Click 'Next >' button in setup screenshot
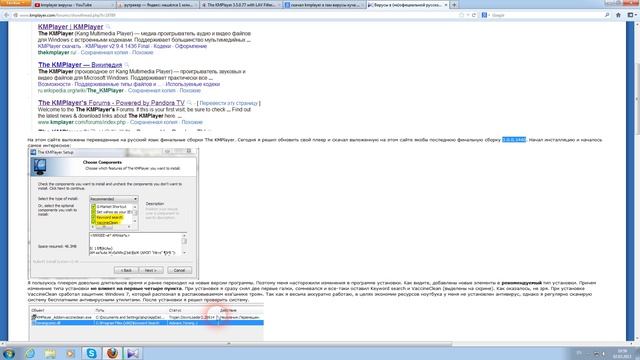Viewport: 640px width, 360px height. click(x=151, y=270)
